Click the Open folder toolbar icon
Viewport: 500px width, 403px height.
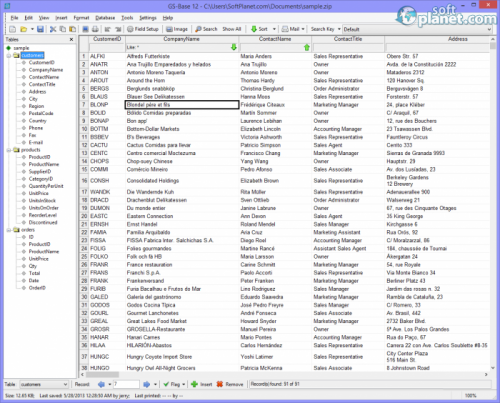[24, 29]
